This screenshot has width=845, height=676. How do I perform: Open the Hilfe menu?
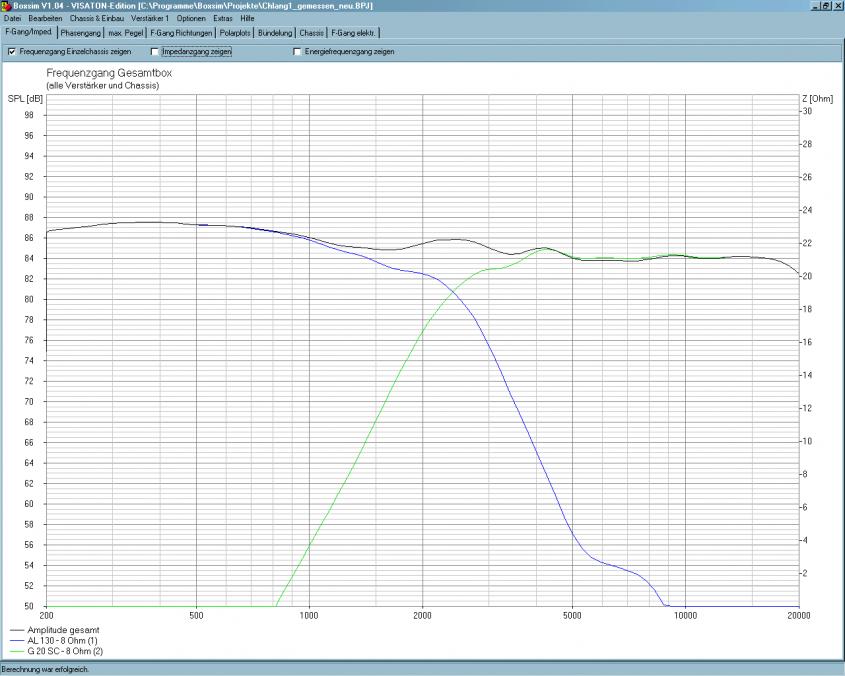(x=248, y=19)
